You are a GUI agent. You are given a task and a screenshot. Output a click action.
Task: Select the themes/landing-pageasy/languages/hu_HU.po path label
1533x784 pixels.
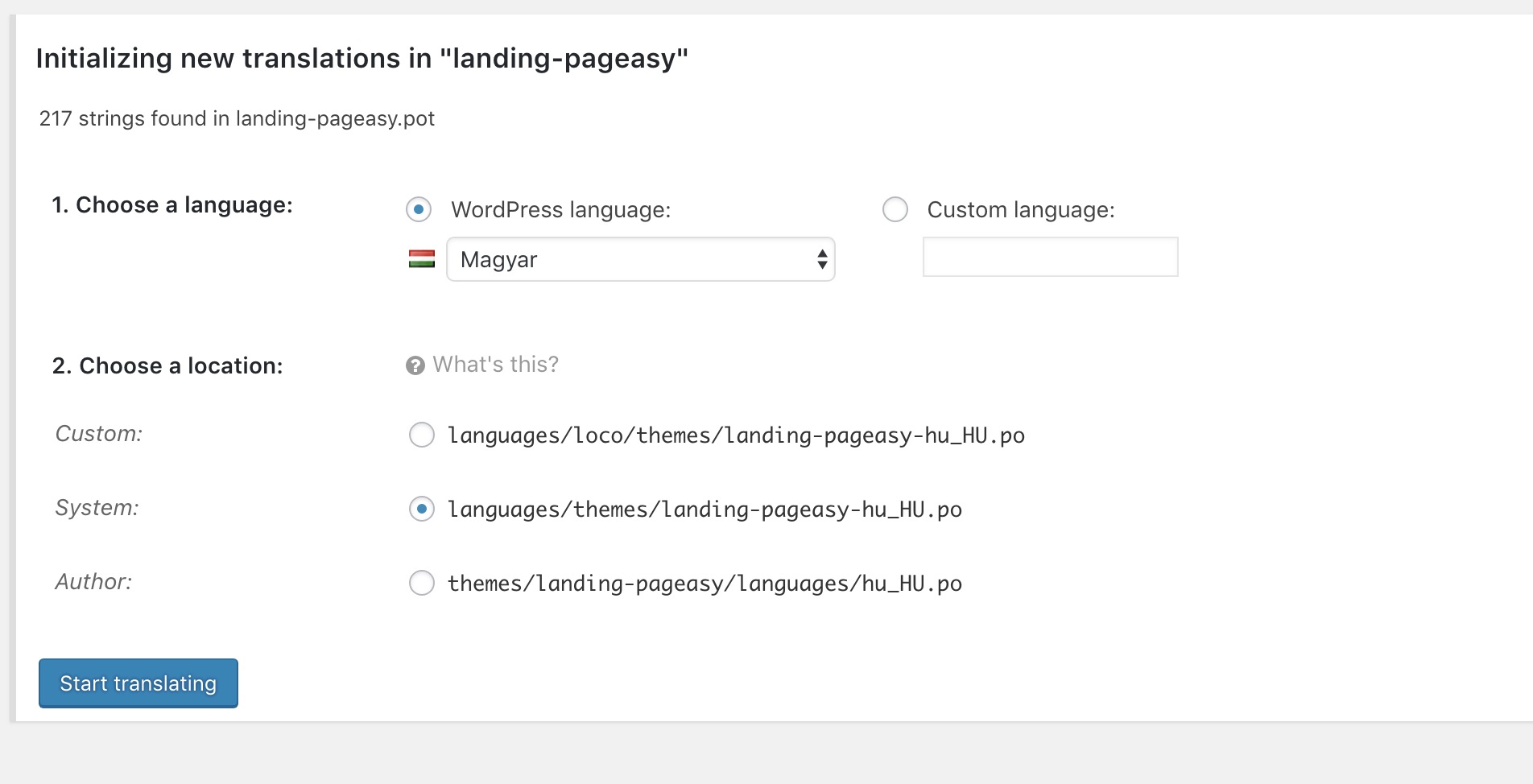click(705, 584)
